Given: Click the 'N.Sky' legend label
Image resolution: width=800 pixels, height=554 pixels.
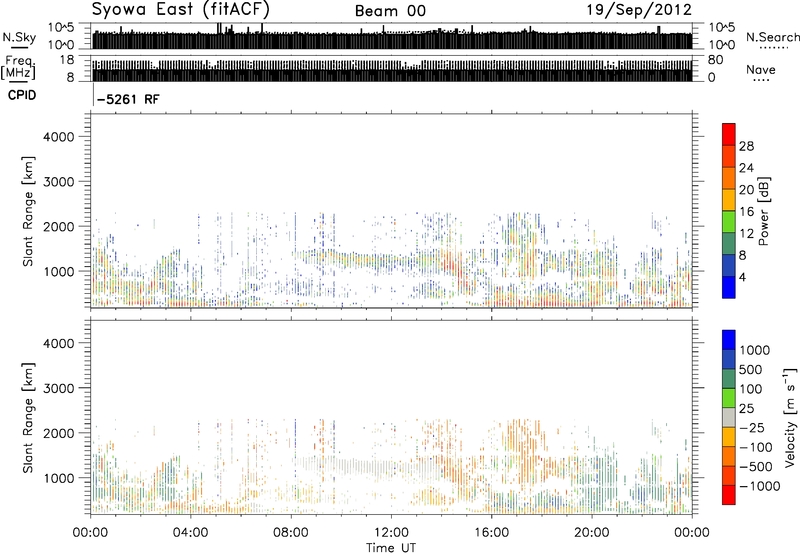Looking at the screenshot, I should (x=19, y=37).
